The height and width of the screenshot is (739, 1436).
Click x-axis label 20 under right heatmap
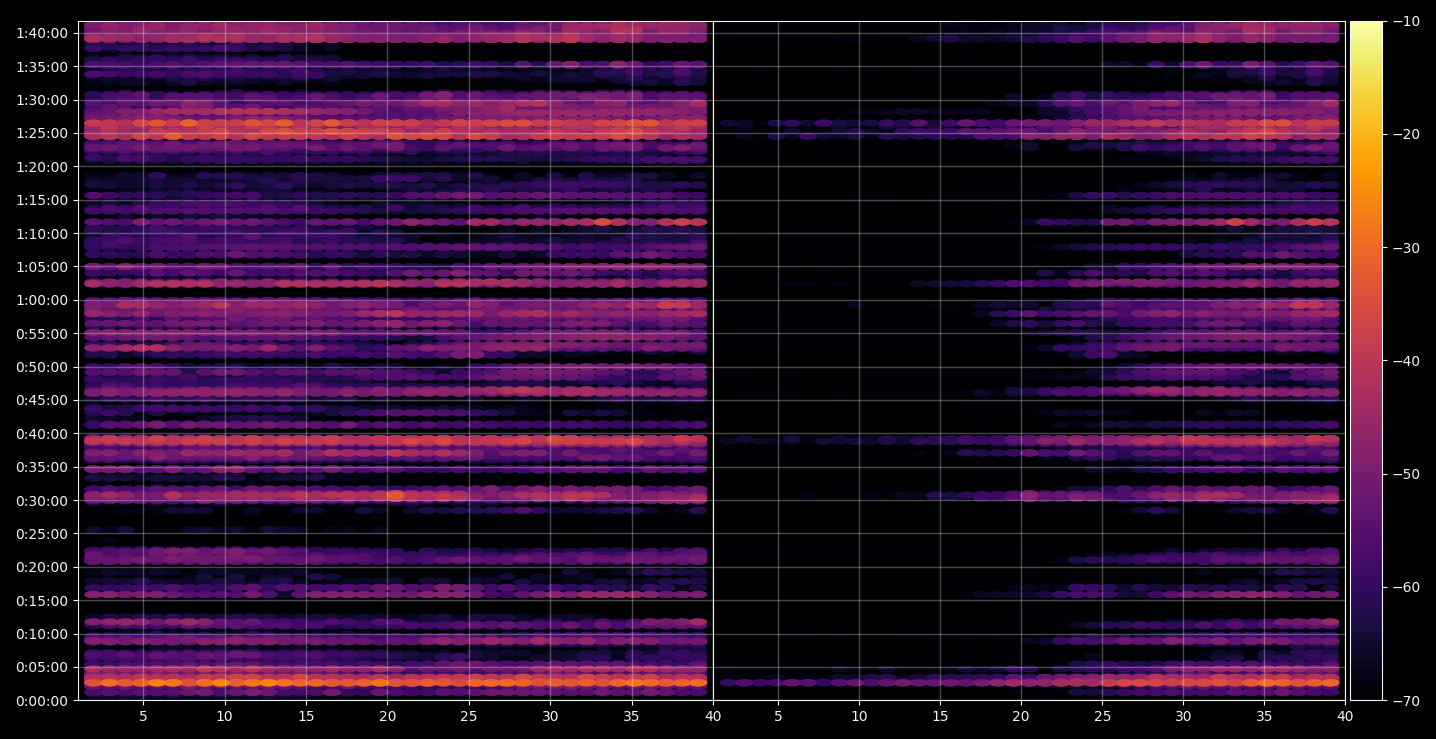1021,717
